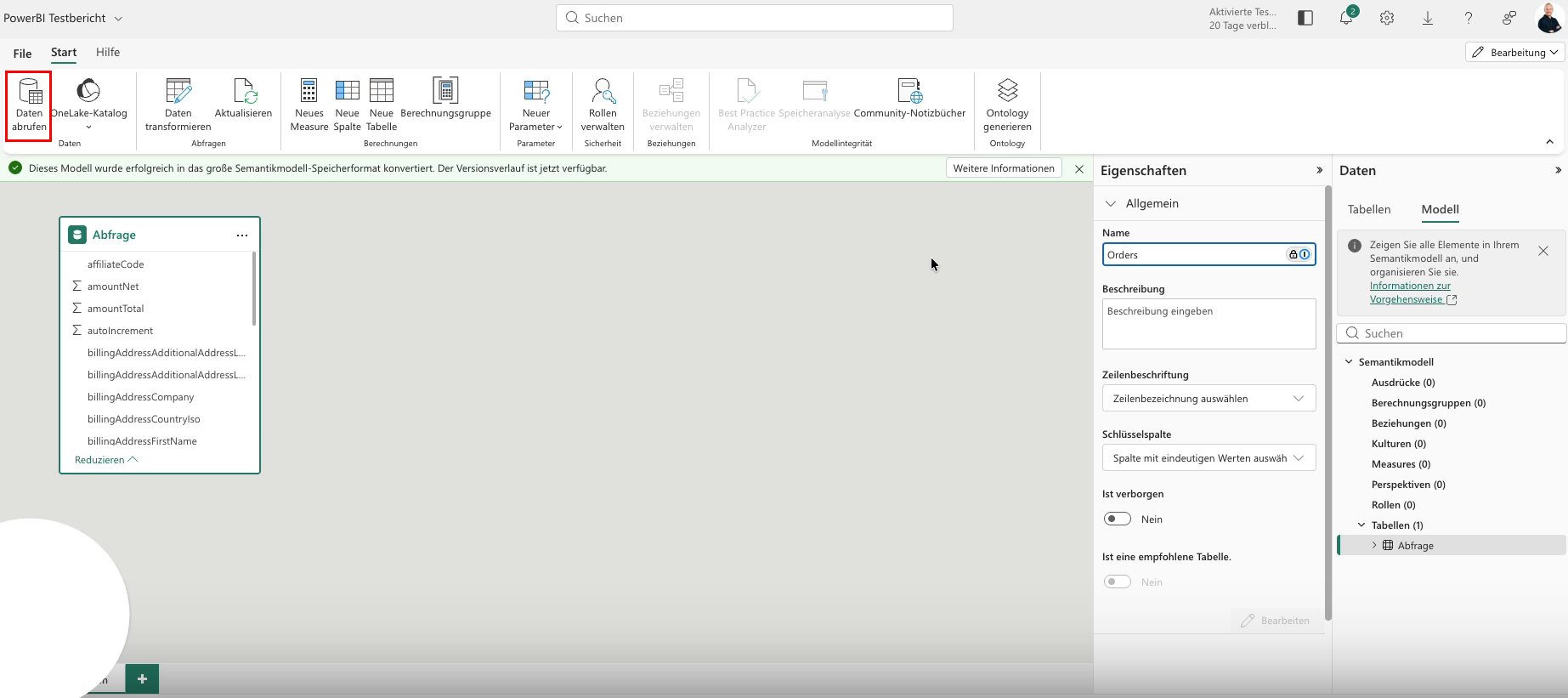This screenshot has height=698, width=1568.
Task: Click the Weitere Informationen button
Action: [x=1004, y=168]
